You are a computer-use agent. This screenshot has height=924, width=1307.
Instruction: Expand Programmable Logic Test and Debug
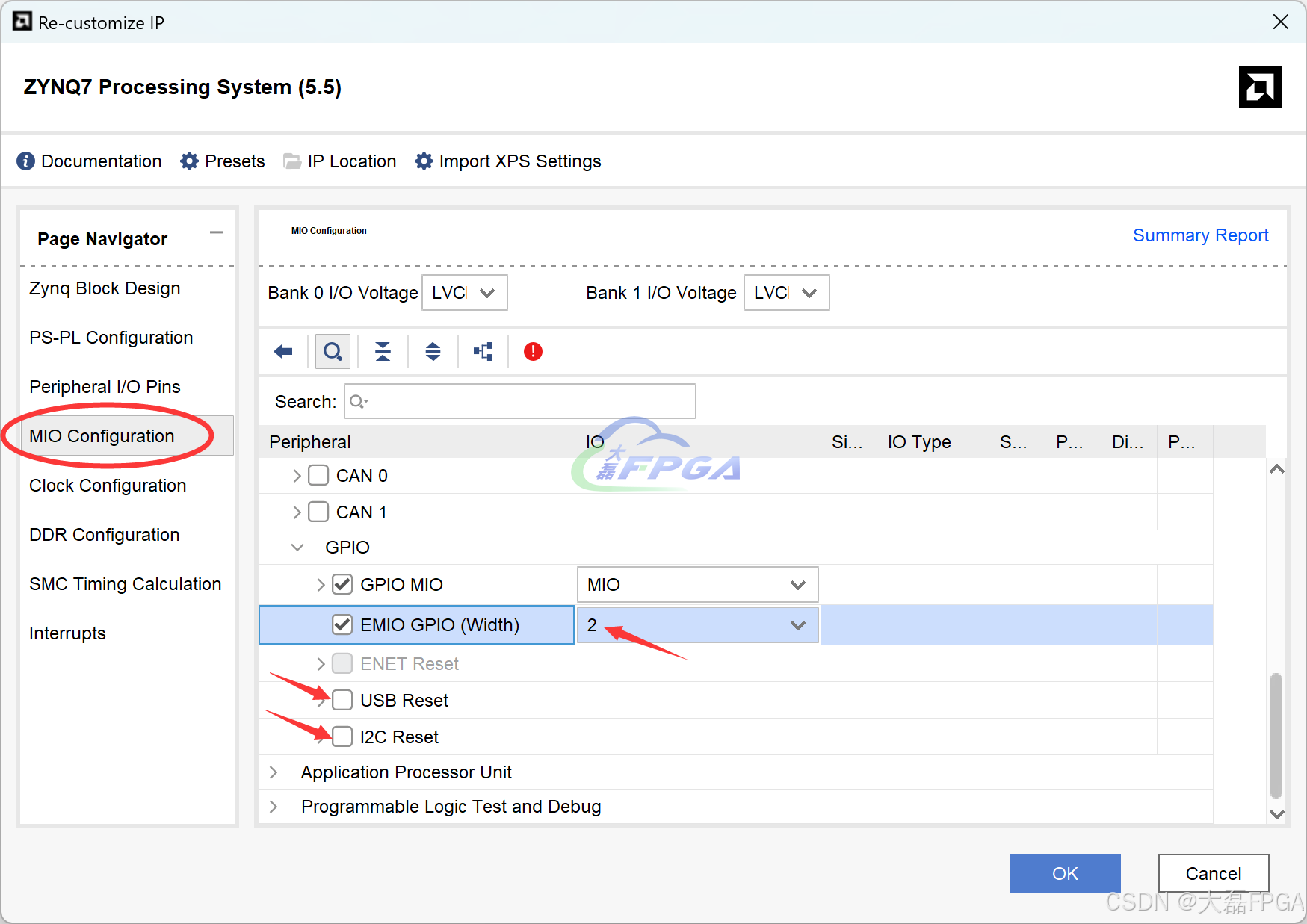pos(274,807)
